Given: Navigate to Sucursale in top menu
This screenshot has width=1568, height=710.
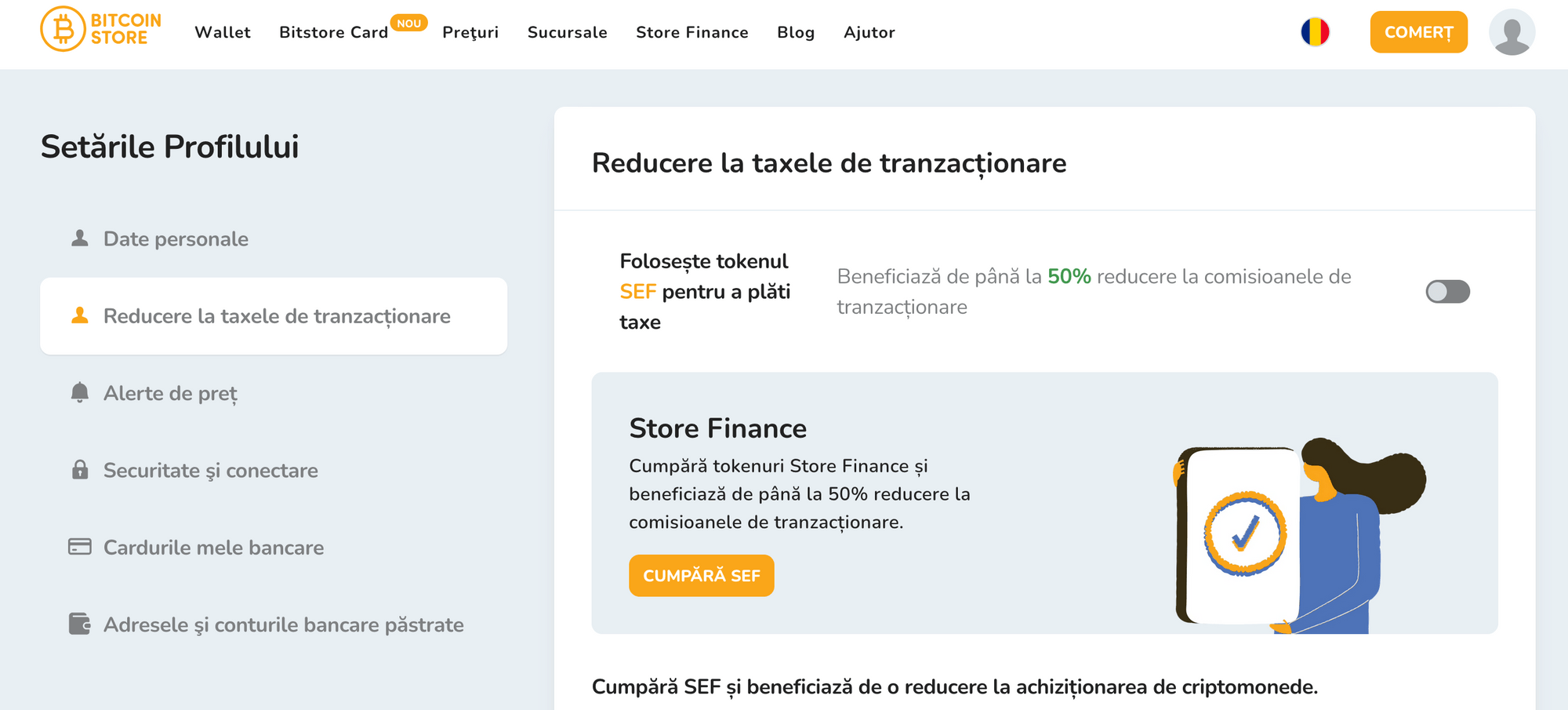Looking at the screenshot, I should pyautogui.click(x=567, y=33).
